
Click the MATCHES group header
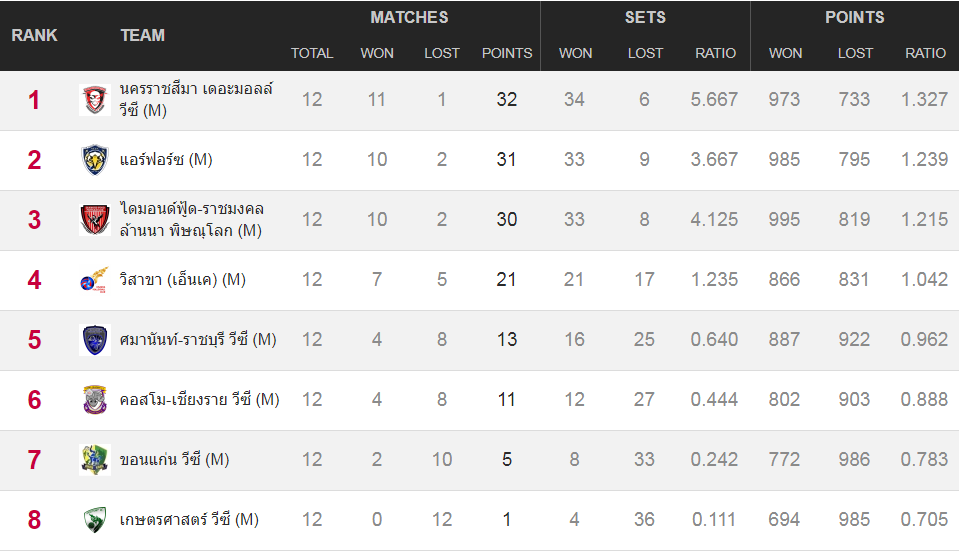[409, 17]
